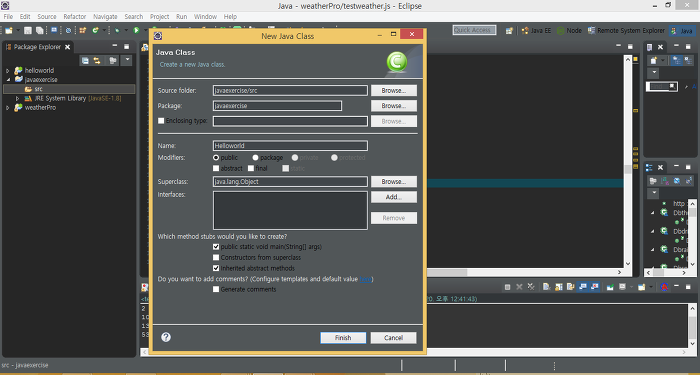Click the New wizard toolbar icon
This screenshot has width=700, height=375.
[8, 30]
